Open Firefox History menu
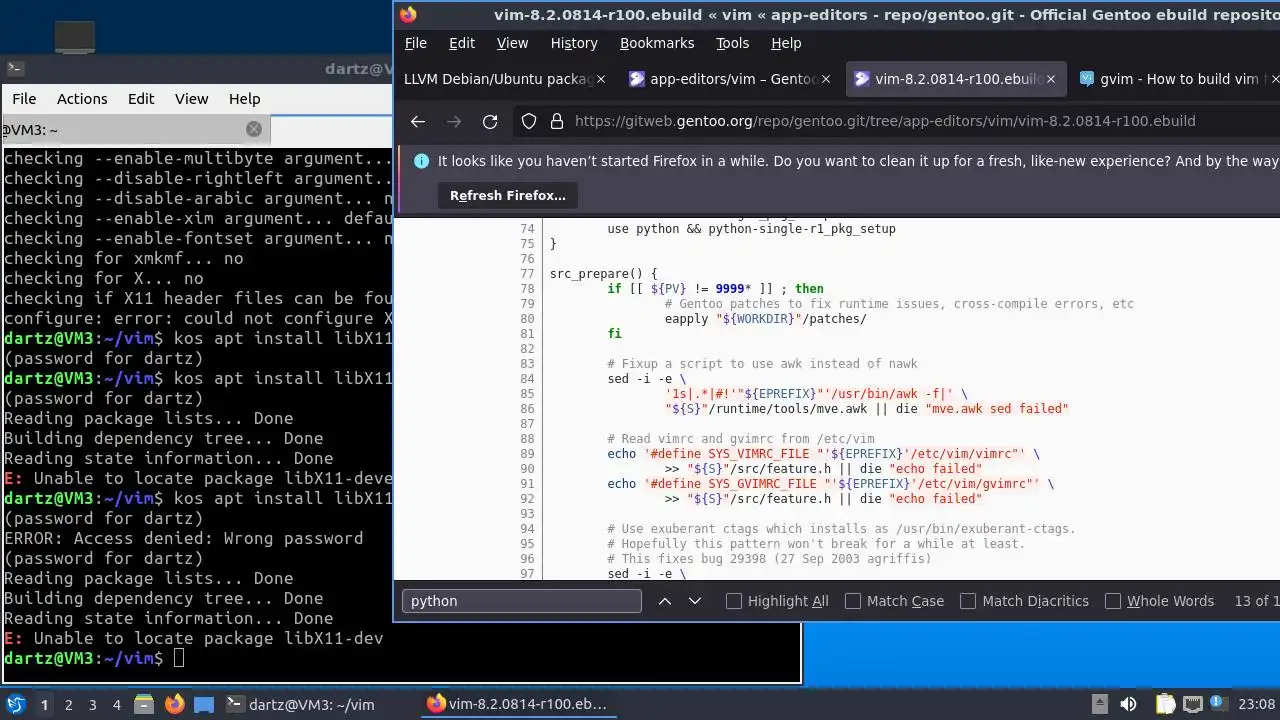 [x=574, y=43]
